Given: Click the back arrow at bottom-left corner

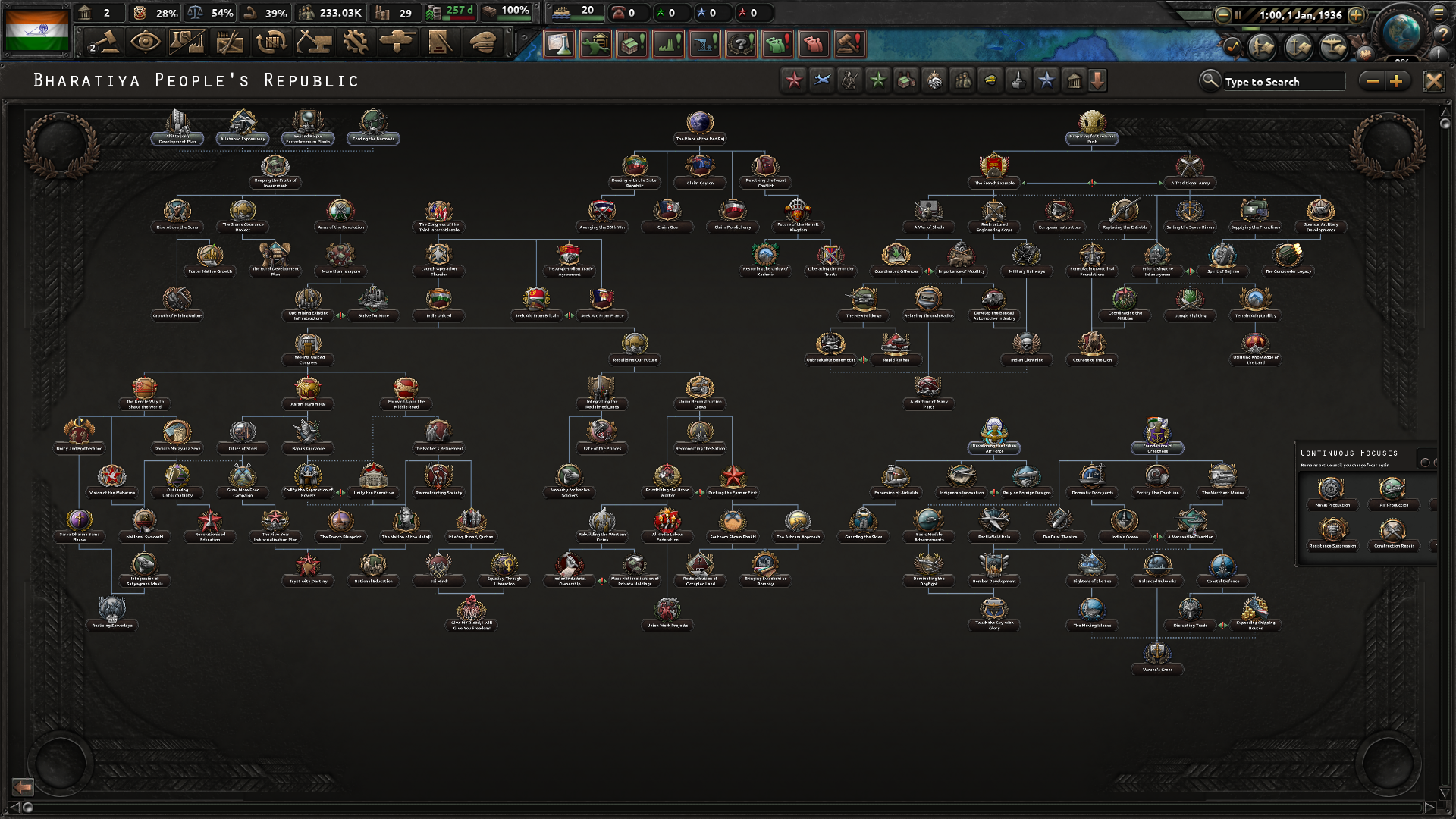Looking at the screenshot, I should (23, 786).
